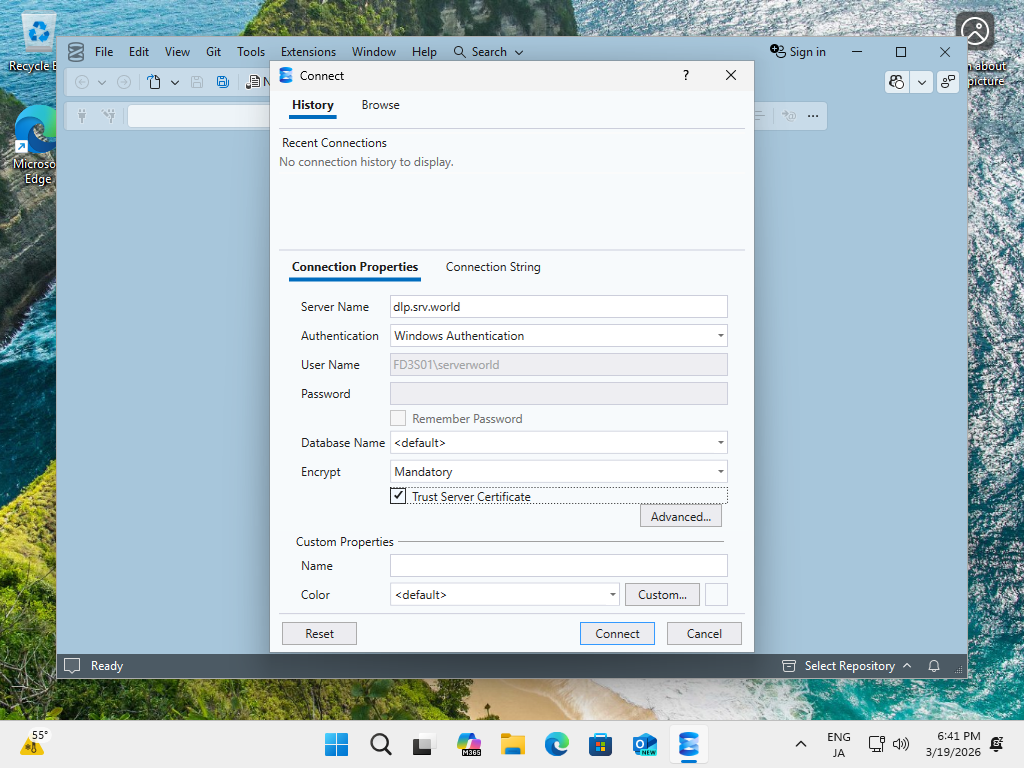This screenshot has width=1024, height=768.
Task: Switch to the History tab
Action: point(313,105)
